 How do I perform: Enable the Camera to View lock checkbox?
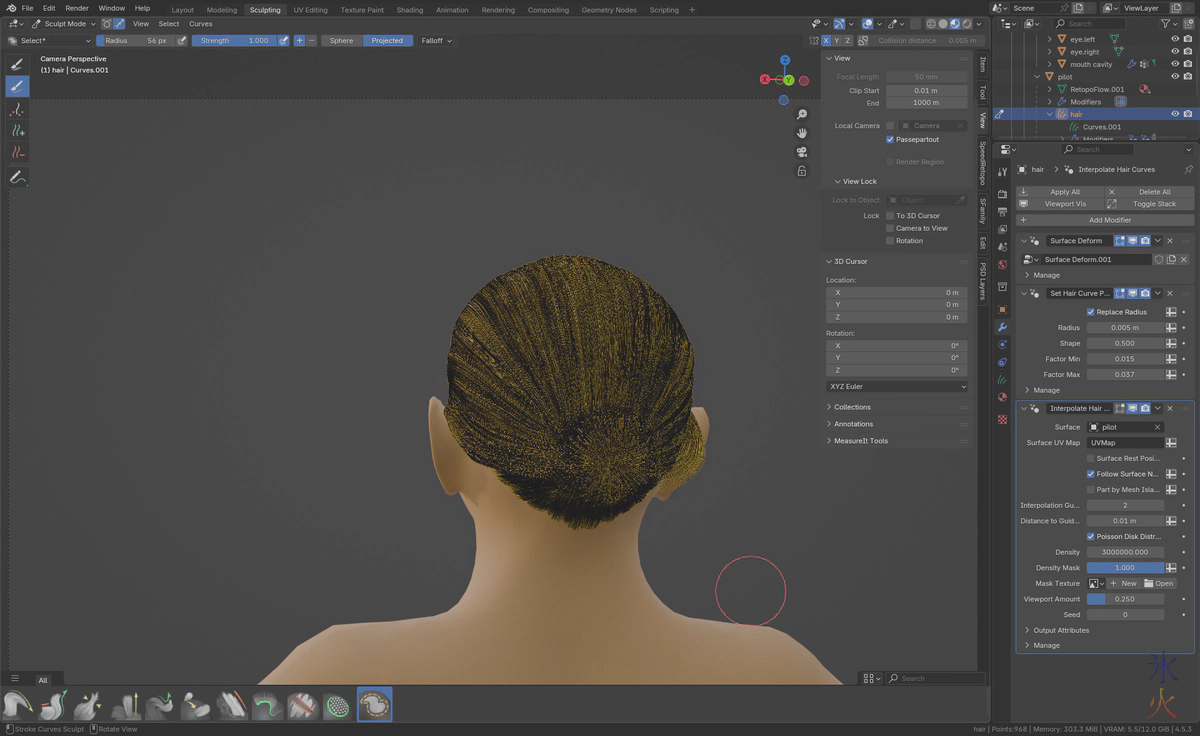click(889, 228)
